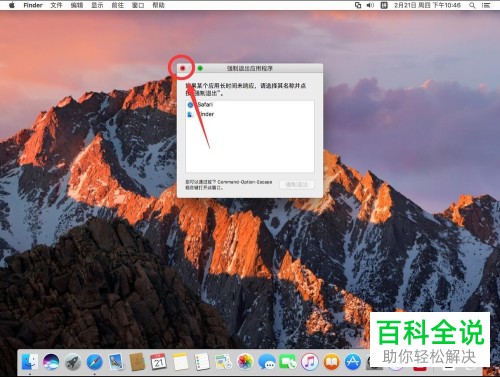Open the Maps app icon

(224, 362)
